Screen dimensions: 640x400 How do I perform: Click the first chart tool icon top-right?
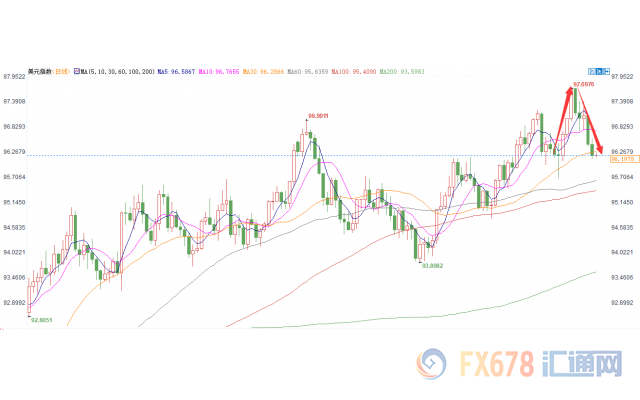(x=591, y=71)
